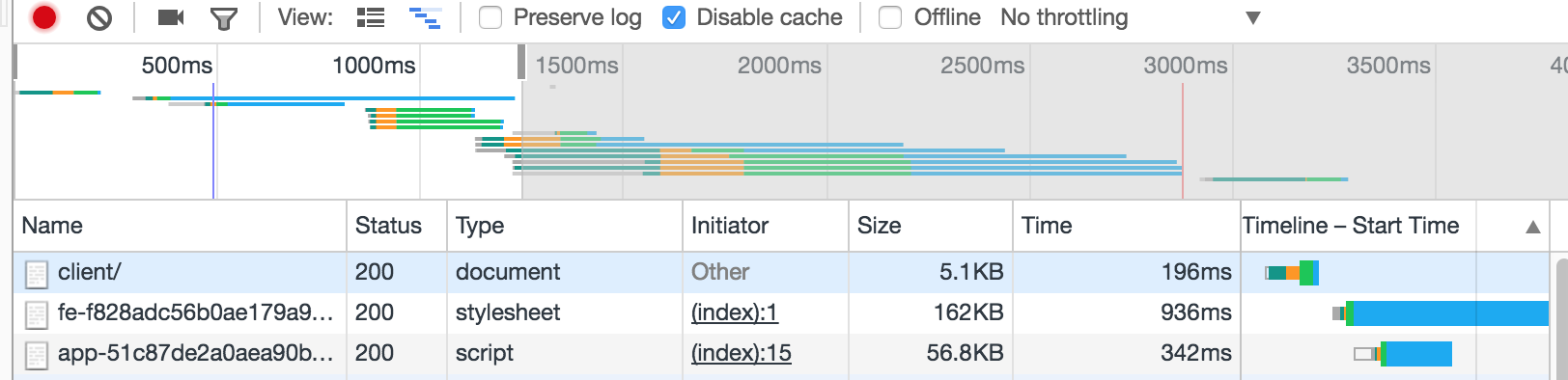1568x380 pixels.
Task: Sort by the Size column header
Action: coord(931,226)
